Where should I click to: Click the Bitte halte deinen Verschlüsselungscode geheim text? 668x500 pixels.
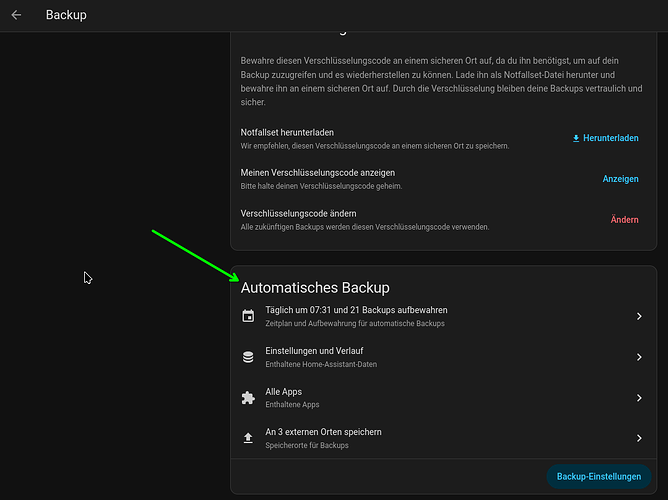click(321, 186)
